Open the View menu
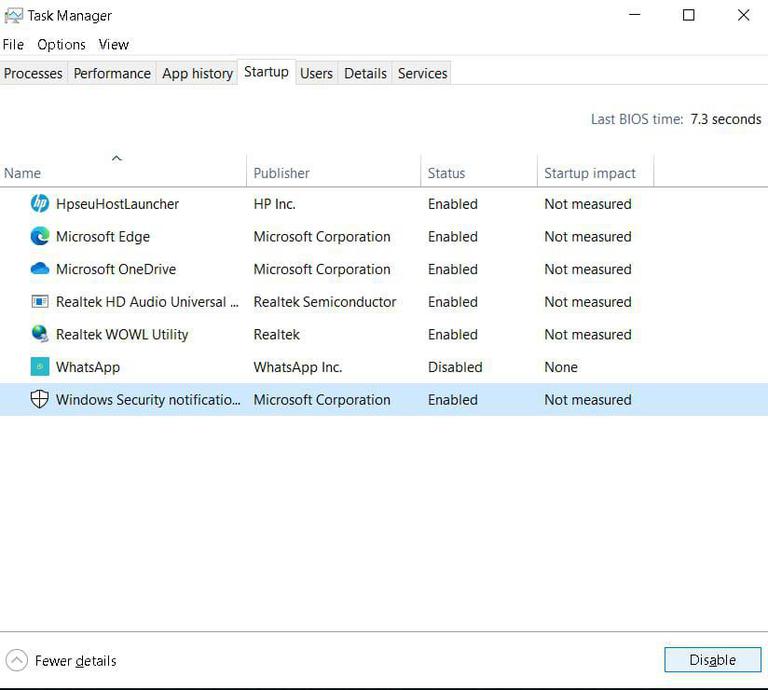This screenshot has height=690, width=768. [x=114, y=45]
